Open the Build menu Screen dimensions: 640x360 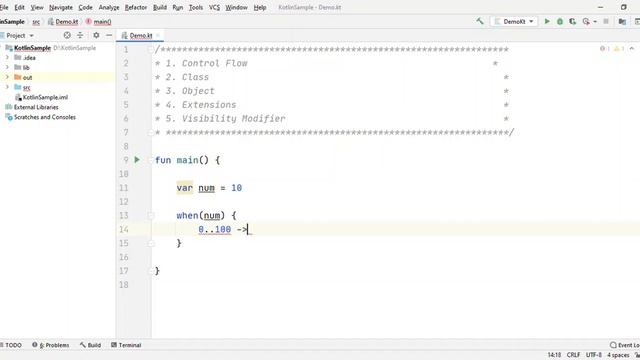pyautogui.click(x=160, y=7)
